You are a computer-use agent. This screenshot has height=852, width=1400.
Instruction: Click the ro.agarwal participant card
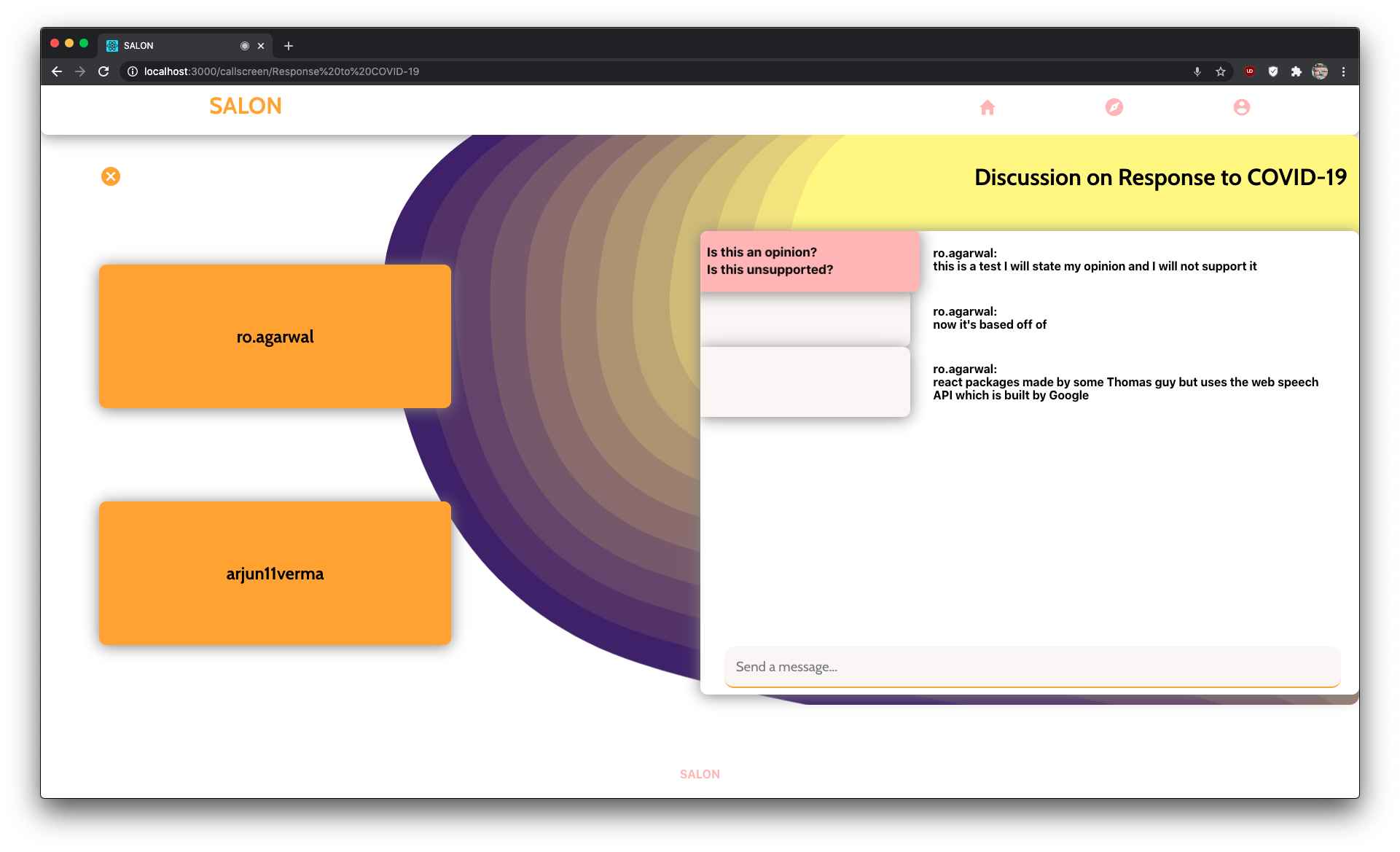click(x=275, y=336)
